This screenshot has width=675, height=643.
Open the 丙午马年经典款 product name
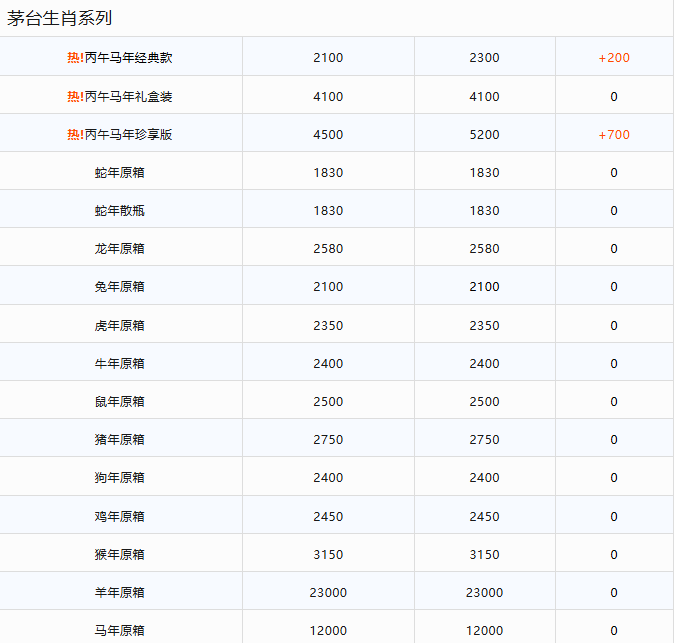click(129, 58)
